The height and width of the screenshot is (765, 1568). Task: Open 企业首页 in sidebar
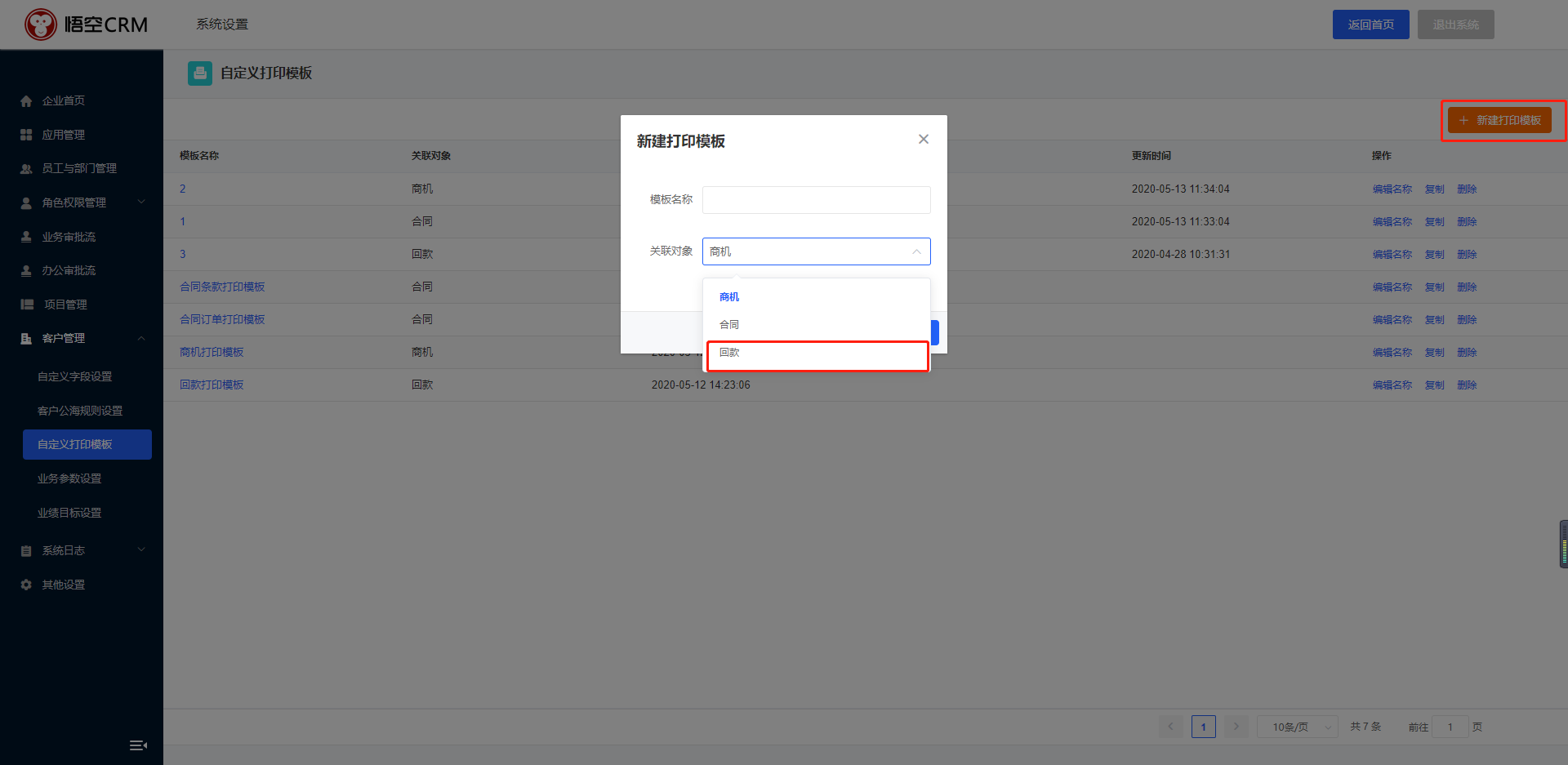click(x=64, y=101)
